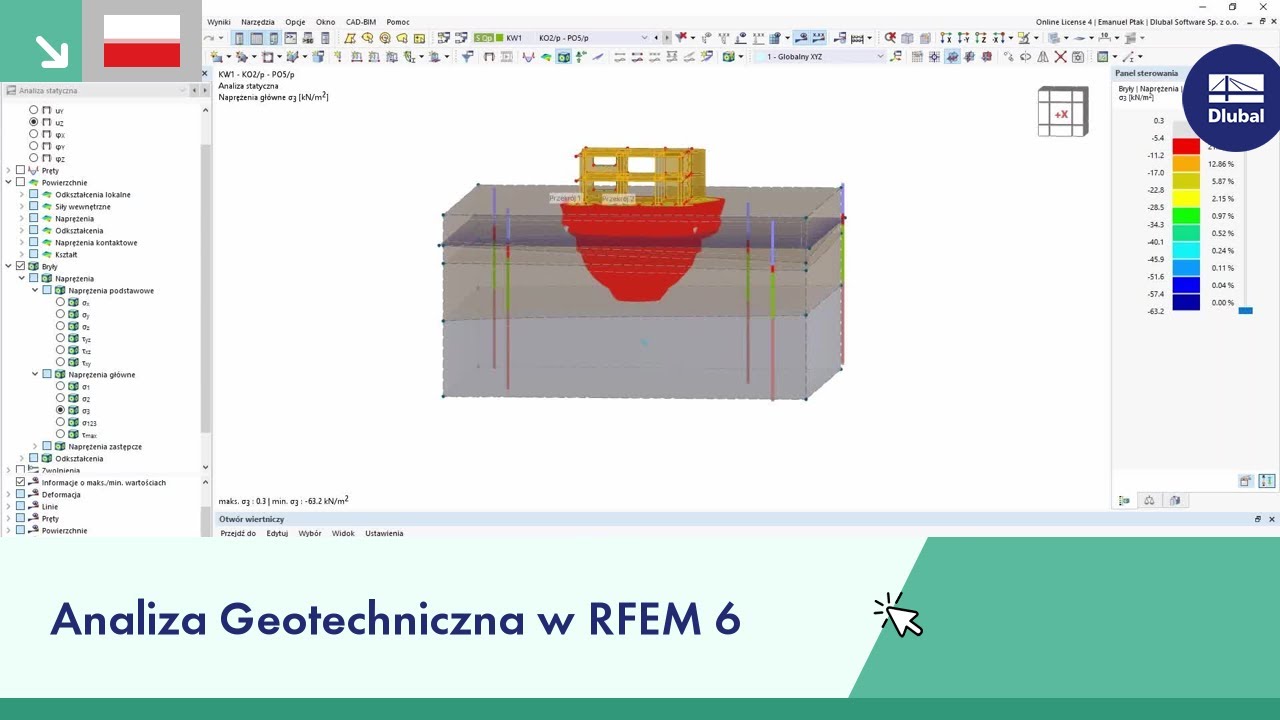Collapse Naprężenia główne node
Viewport: 1280px width, 720px height.
point(34,374)
